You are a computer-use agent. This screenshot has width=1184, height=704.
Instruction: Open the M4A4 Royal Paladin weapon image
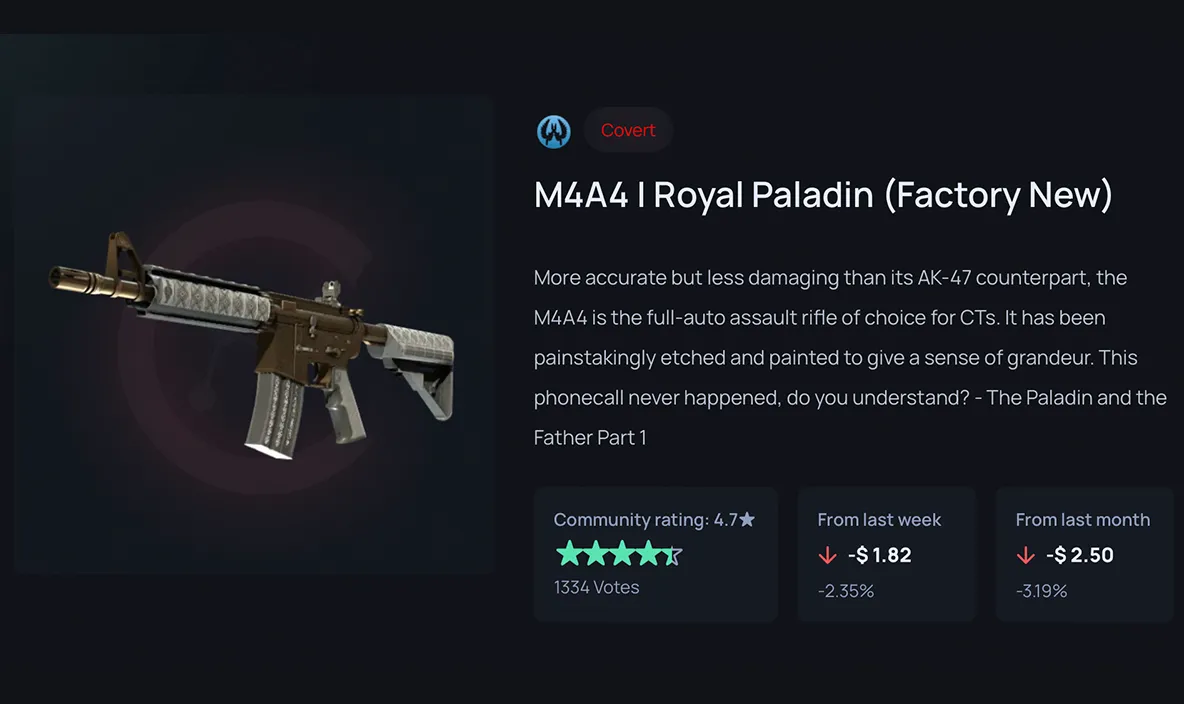pos(254,334)
